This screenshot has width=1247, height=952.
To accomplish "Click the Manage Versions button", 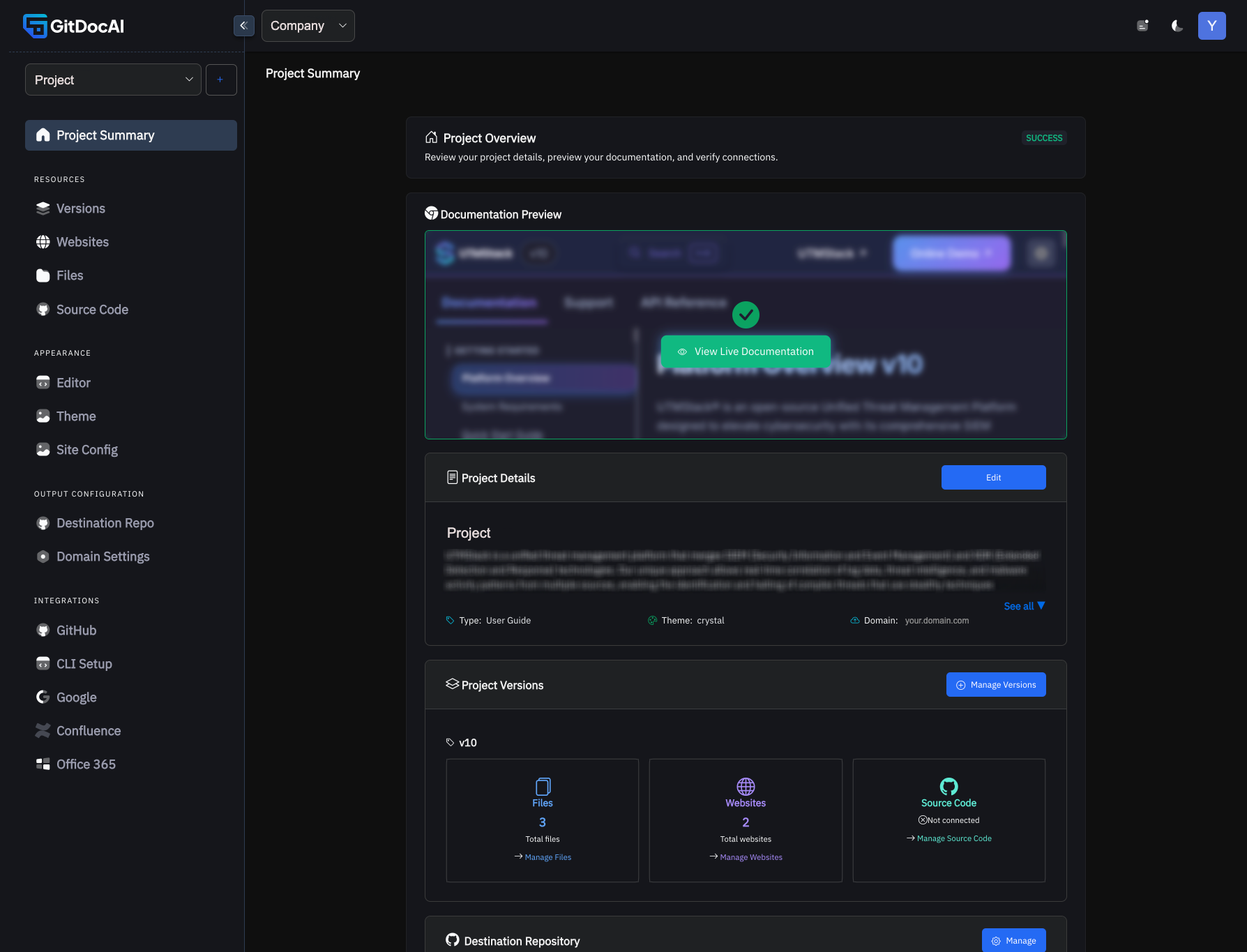I will pyautogui.click(x=995, y=685).
